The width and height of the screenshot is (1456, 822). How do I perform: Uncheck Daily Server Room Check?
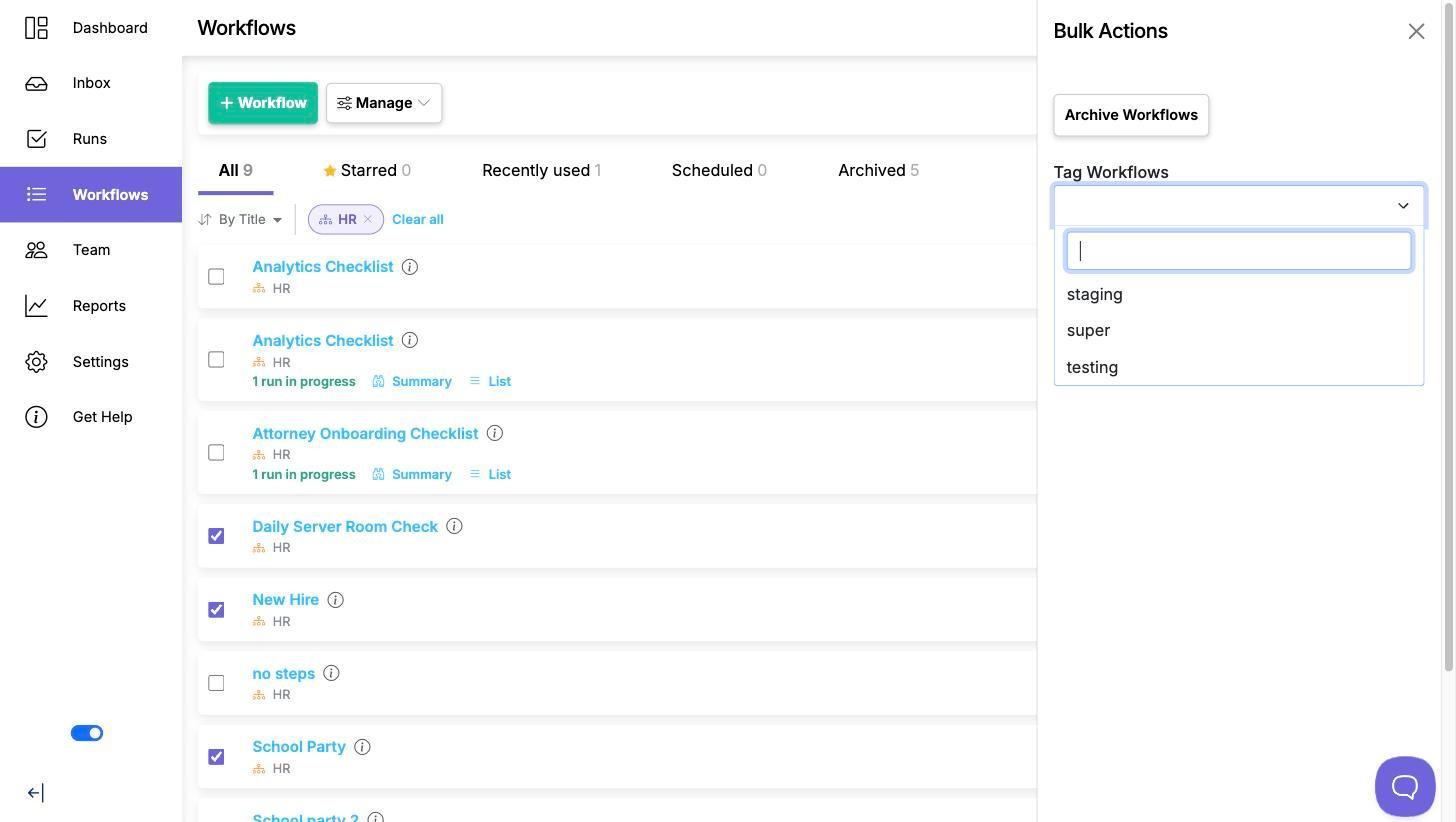tap(216, 536)
